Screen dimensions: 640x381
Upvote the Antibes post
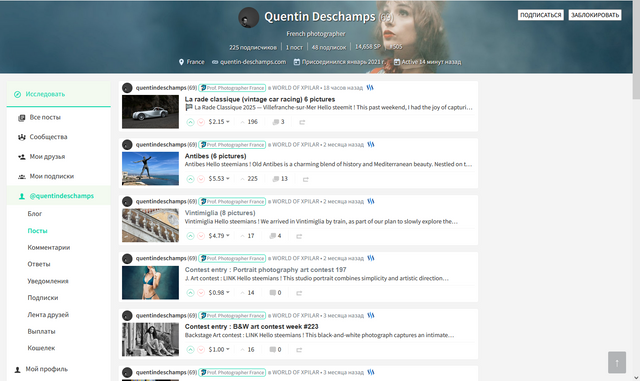point(190,179)
